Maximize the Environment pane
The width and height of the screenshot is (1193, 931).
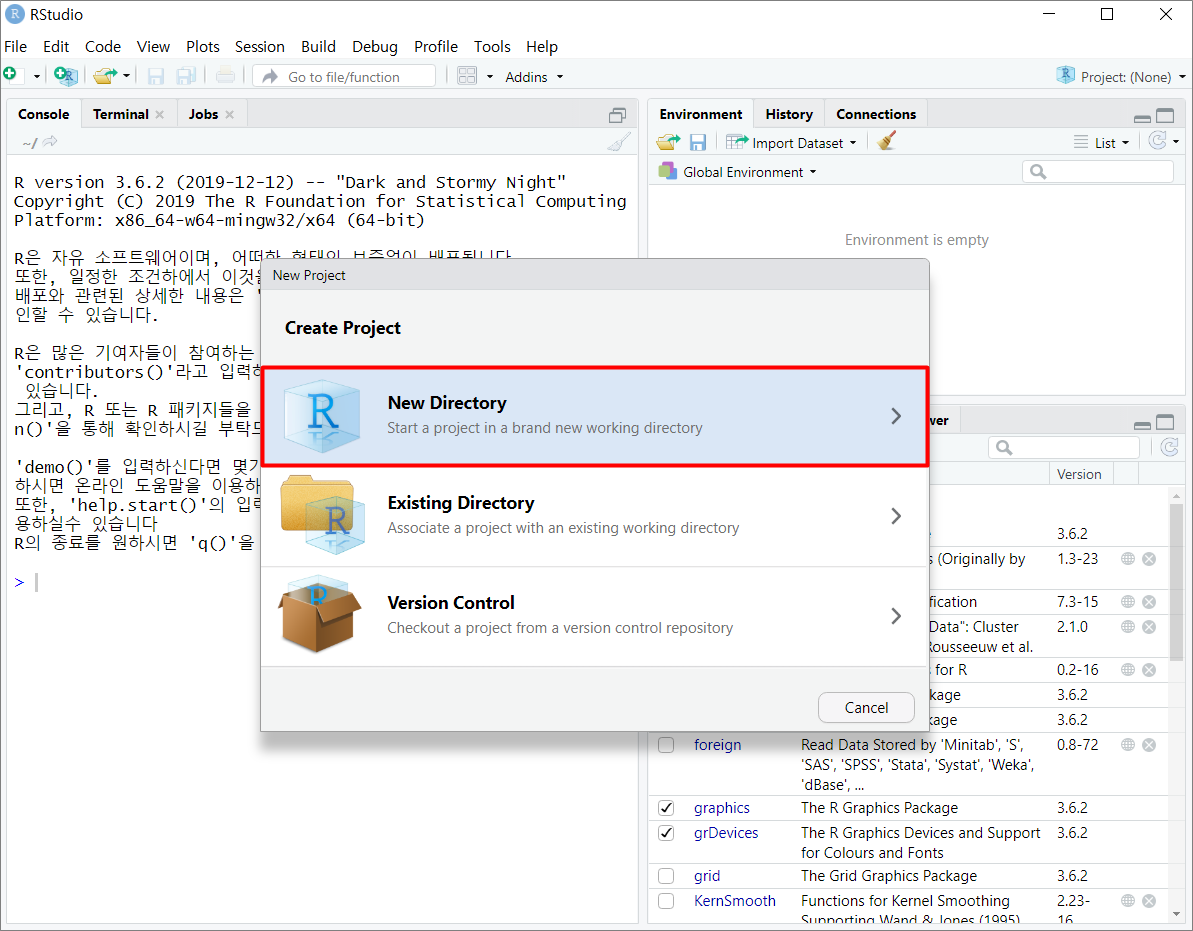1165,116
